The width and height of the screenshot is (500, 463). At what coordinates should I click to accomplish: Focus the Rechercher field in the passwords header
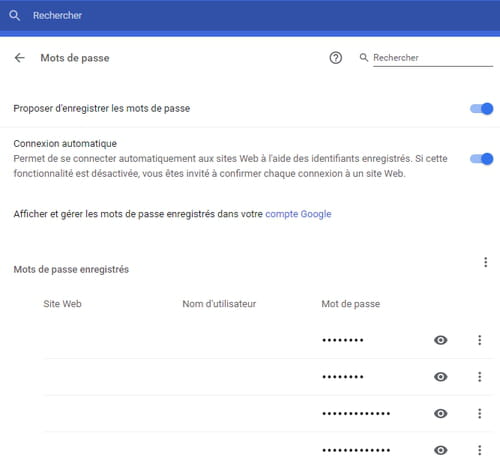click(x=433, y=58)
